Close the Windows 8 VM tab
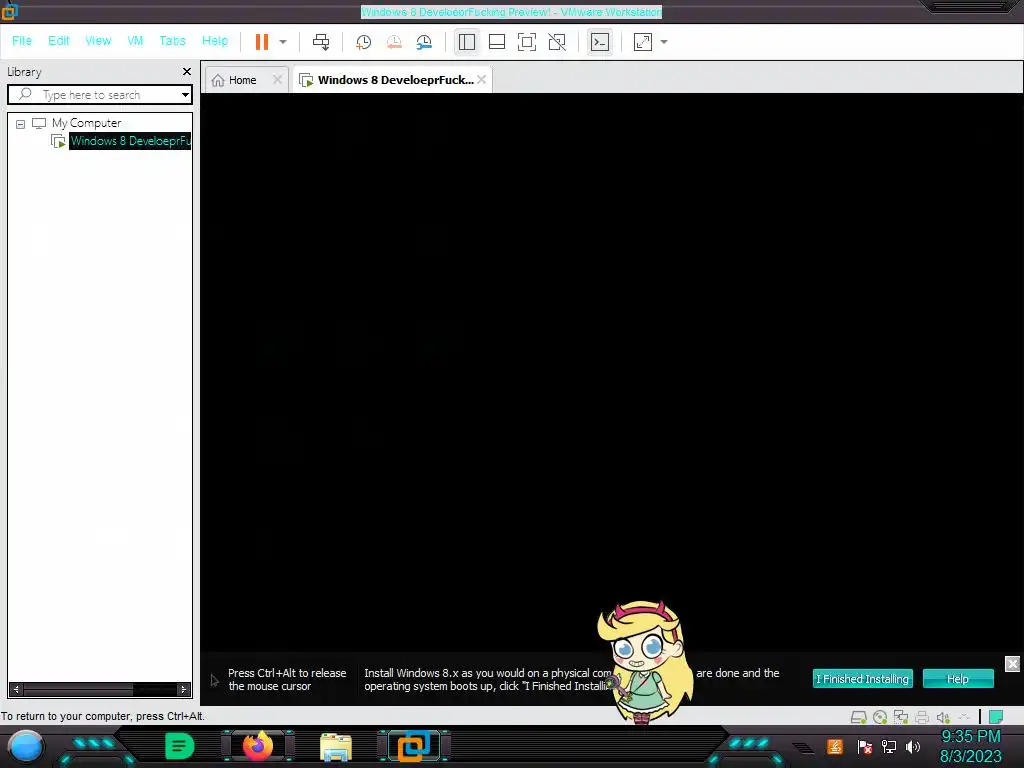The width and height of the screenshot is (1024, 768). coord(481,79)
